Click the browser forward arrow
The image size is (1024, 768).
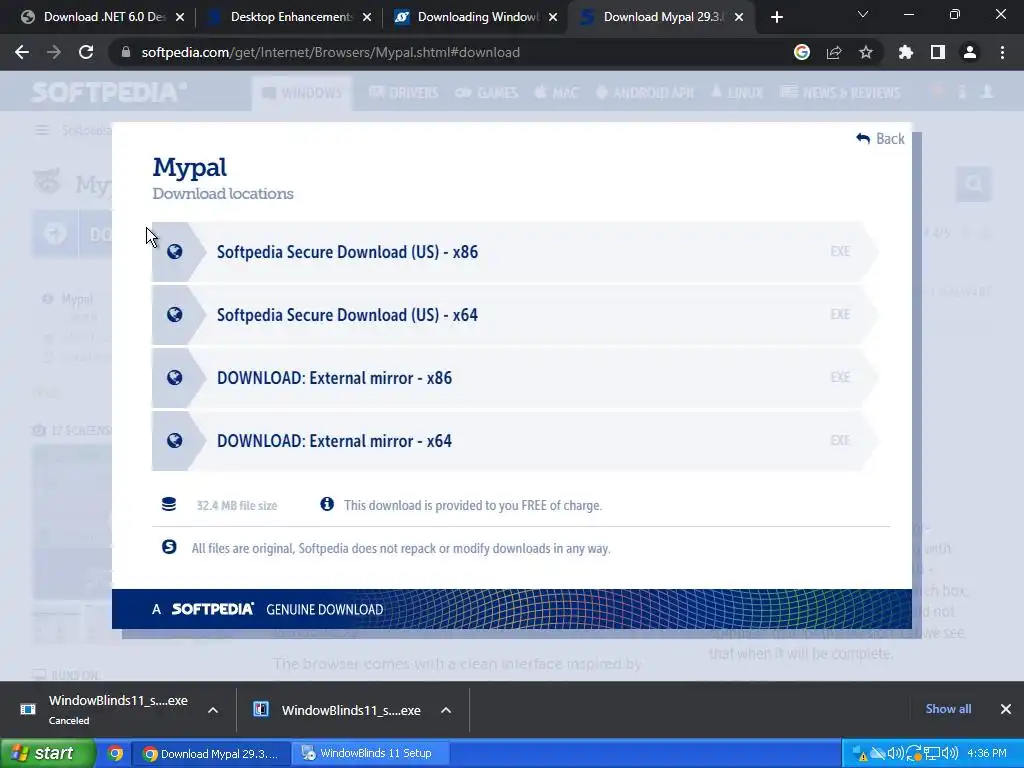point(54,52)
